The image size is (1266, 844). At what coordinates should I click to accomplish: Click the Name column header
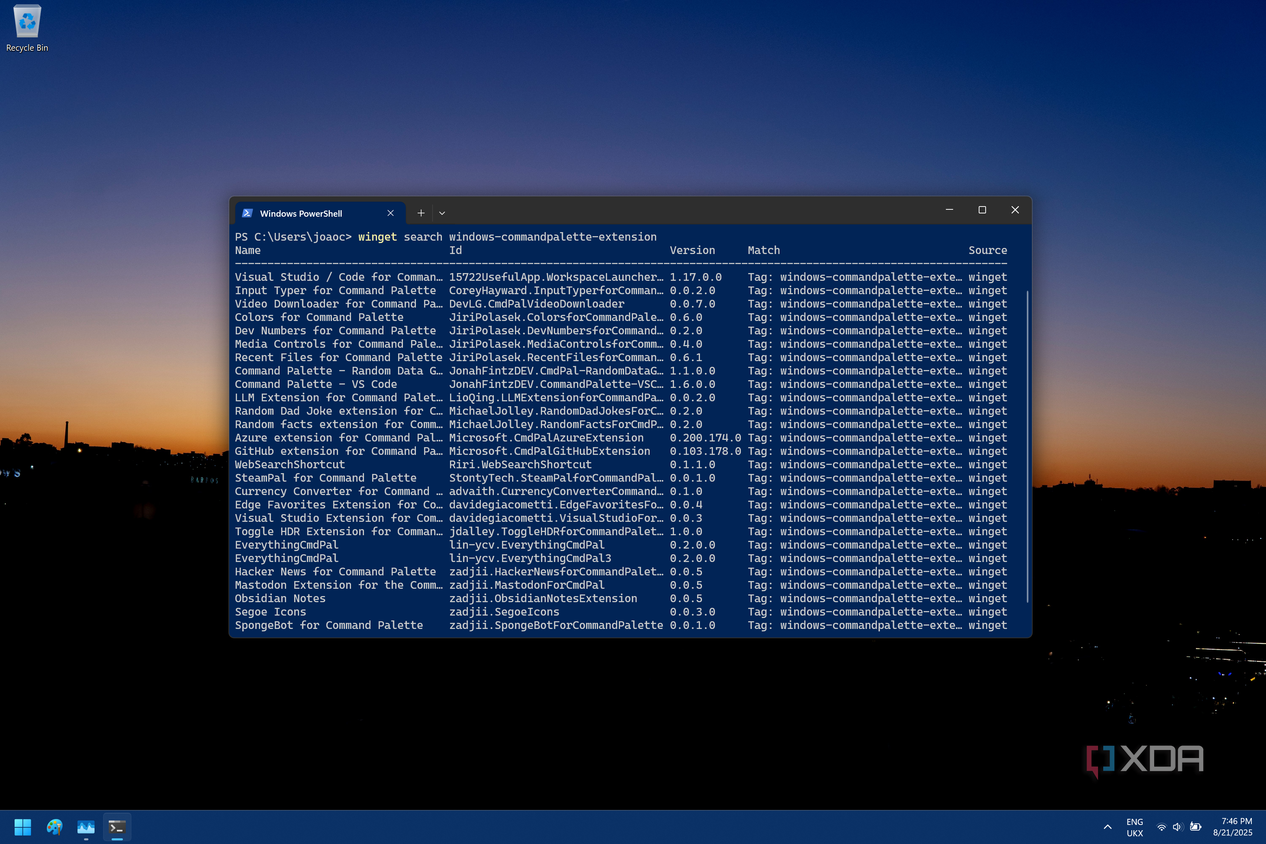(248, 251)
